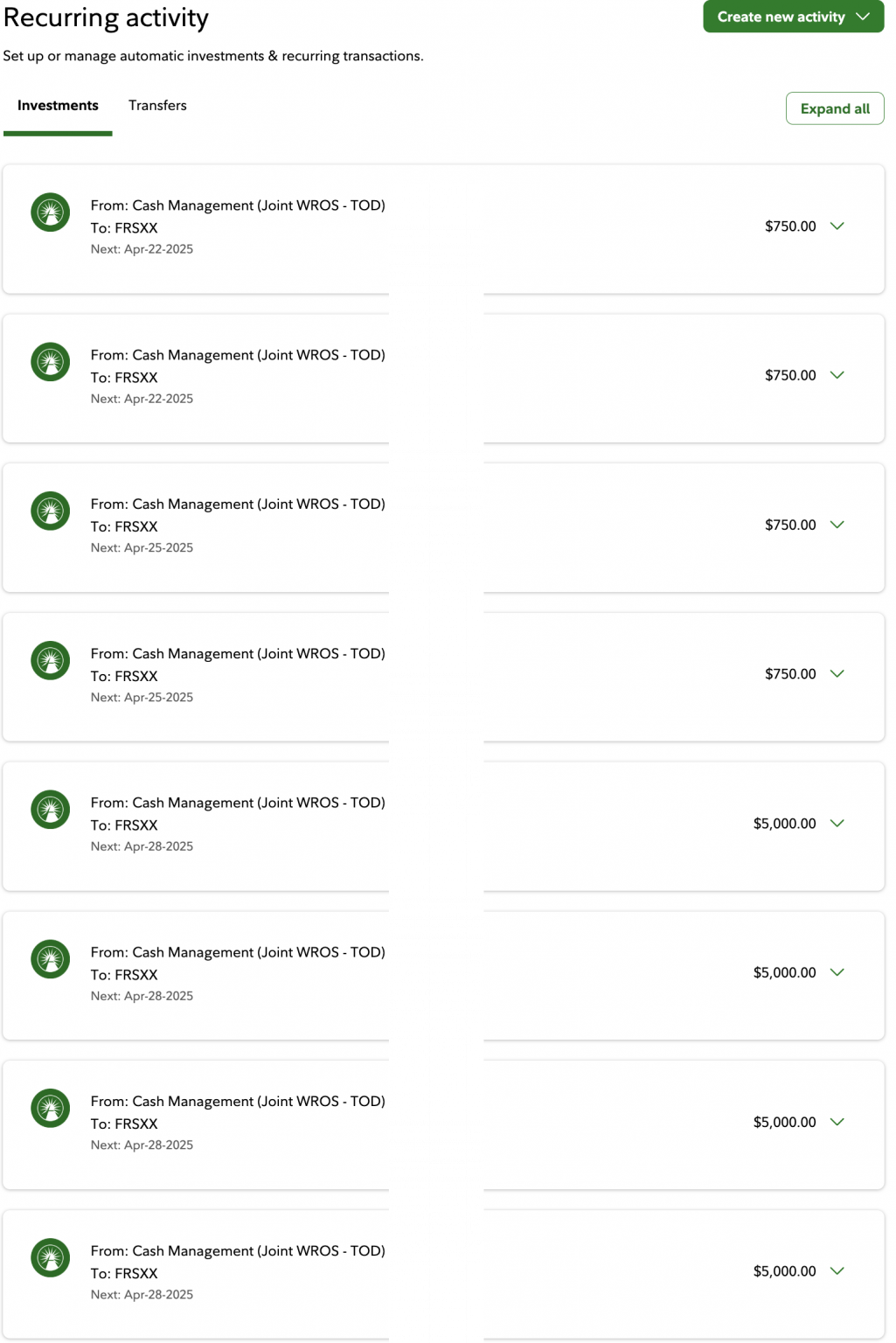Click the Expand all button
The image size is (896, 1343).
835,108
